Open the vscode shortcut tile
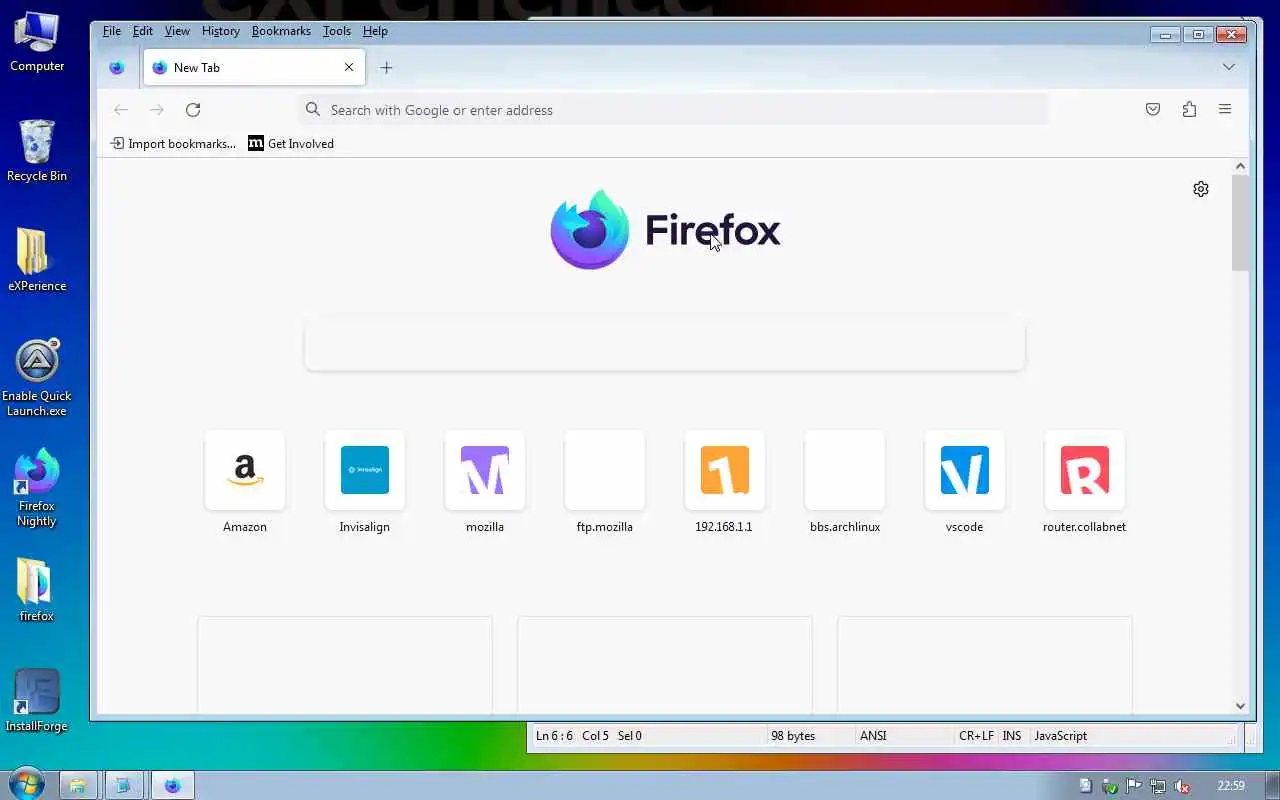The height and width of the screenshot is (800, 1280). 965,471
